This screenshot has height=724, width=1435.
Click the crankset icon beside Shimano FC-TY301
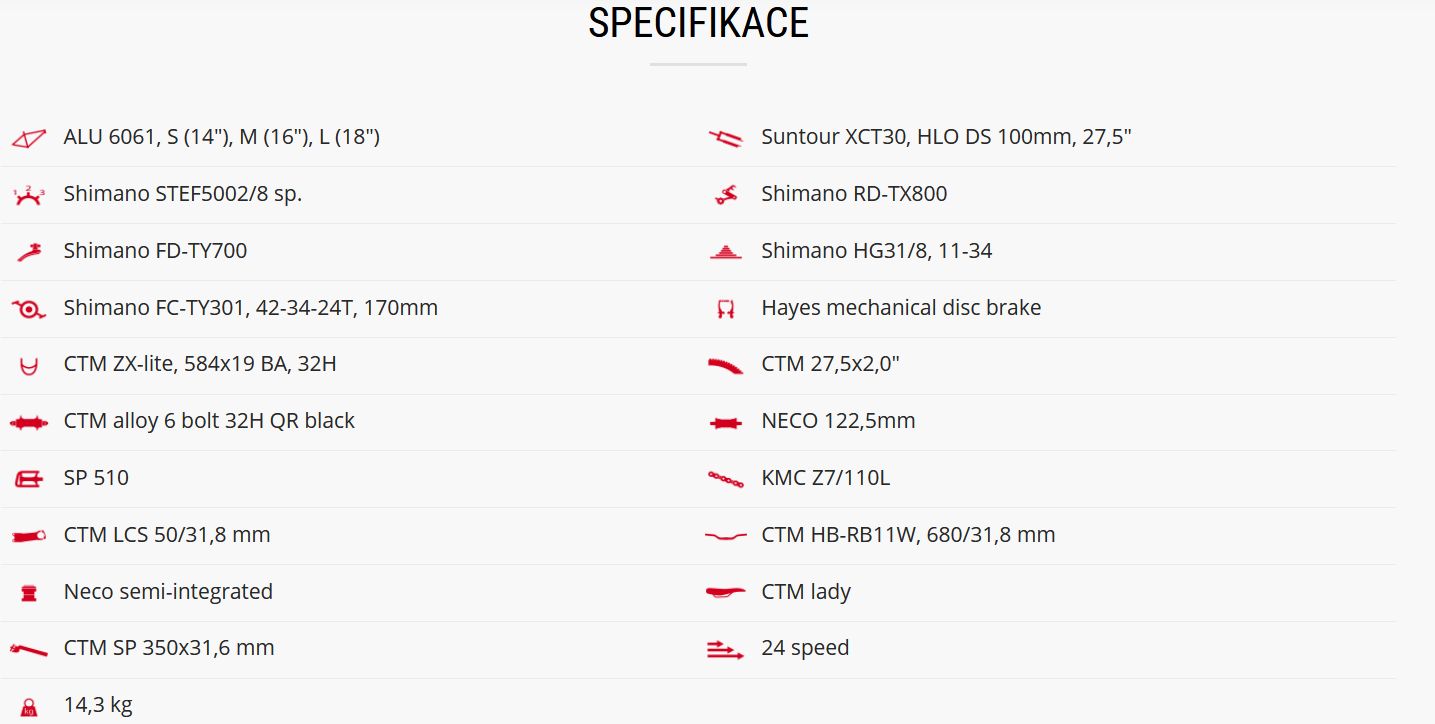[29, 309]
